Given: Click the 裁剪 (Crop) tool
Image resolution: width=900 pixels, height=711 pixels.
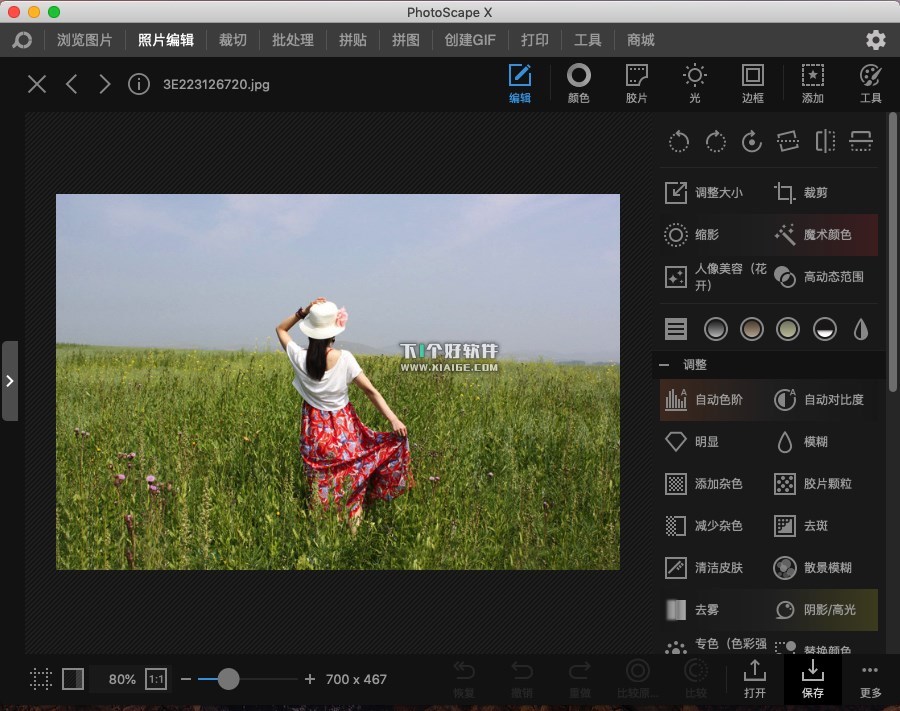Looking at the screenshot, I should pos(802,193).
